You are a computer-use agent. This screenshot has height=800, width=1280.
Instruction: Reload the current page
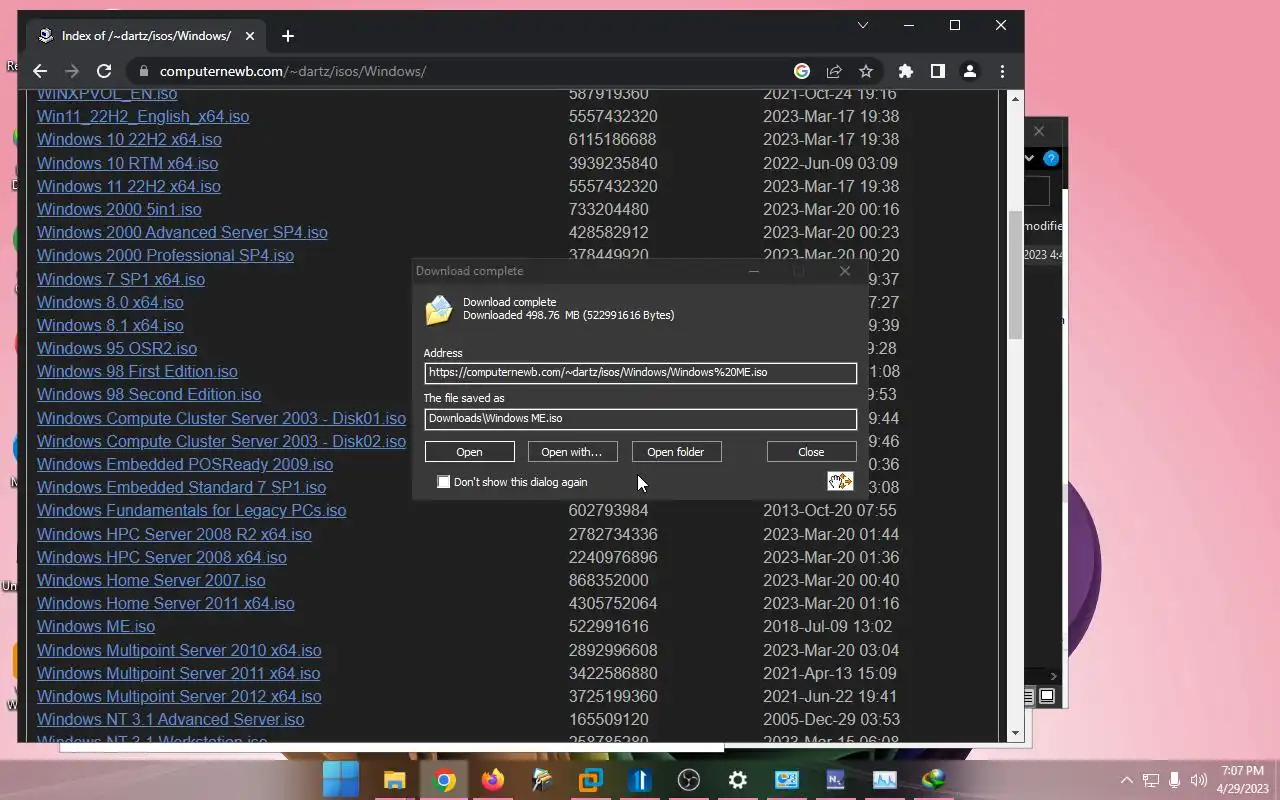coord(104,71)
